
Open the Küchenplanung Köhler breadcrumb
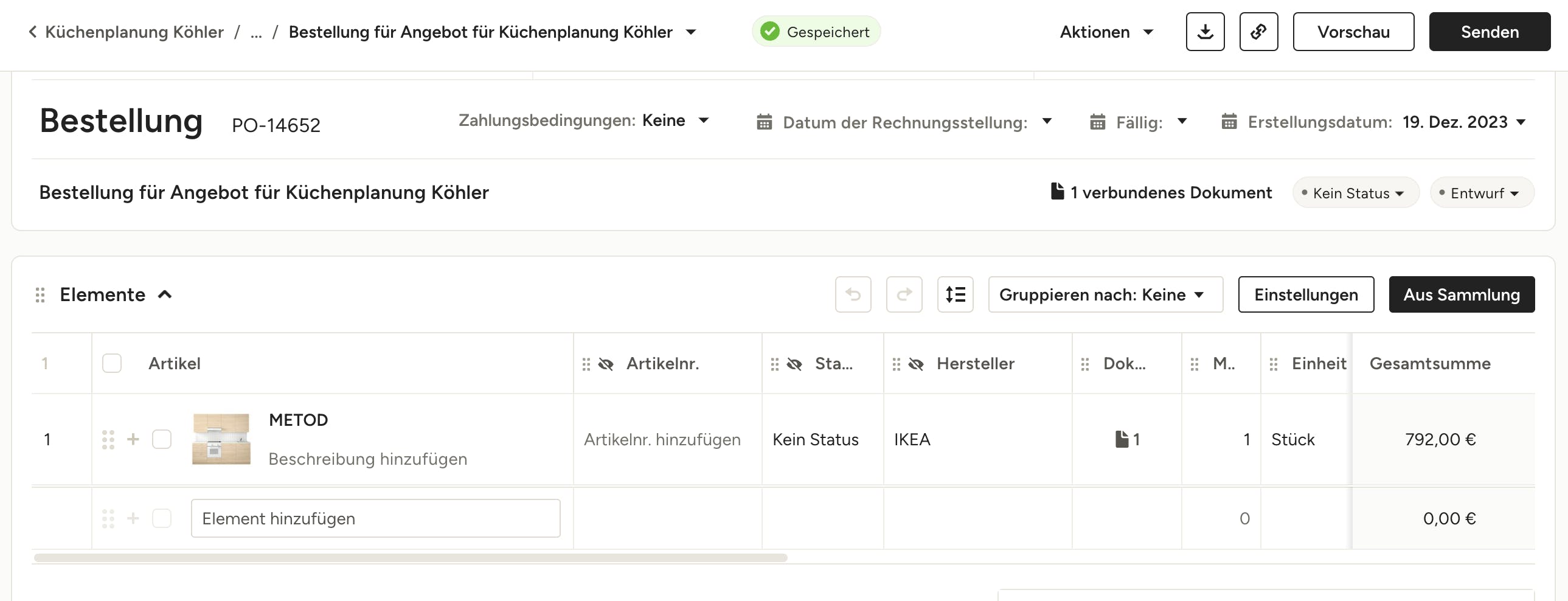tap(134, 32)
